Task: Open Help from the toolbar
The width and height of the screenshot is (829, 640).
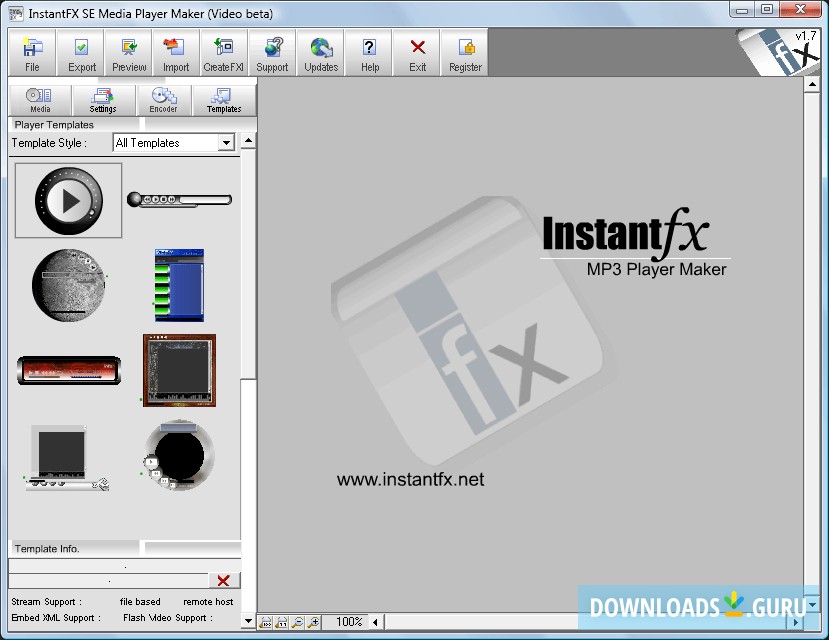Action: [x=370, y=53]
